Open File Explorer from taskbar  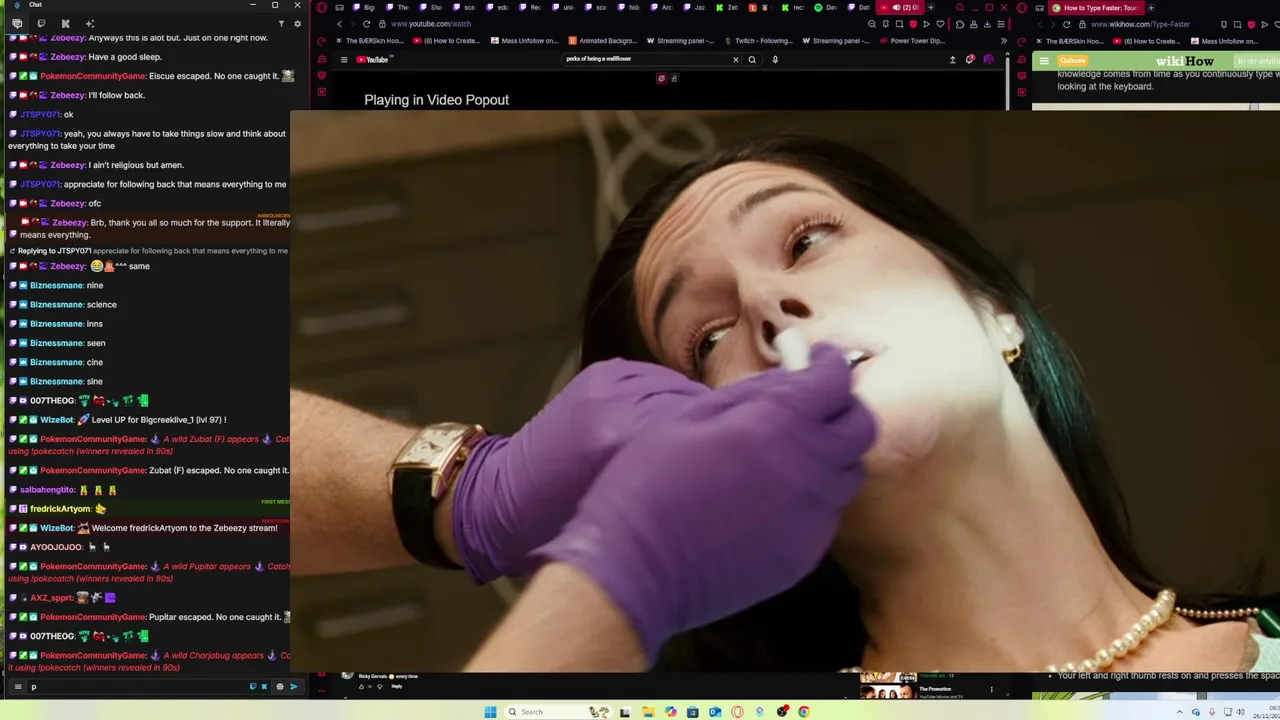[x=648, y=712]
